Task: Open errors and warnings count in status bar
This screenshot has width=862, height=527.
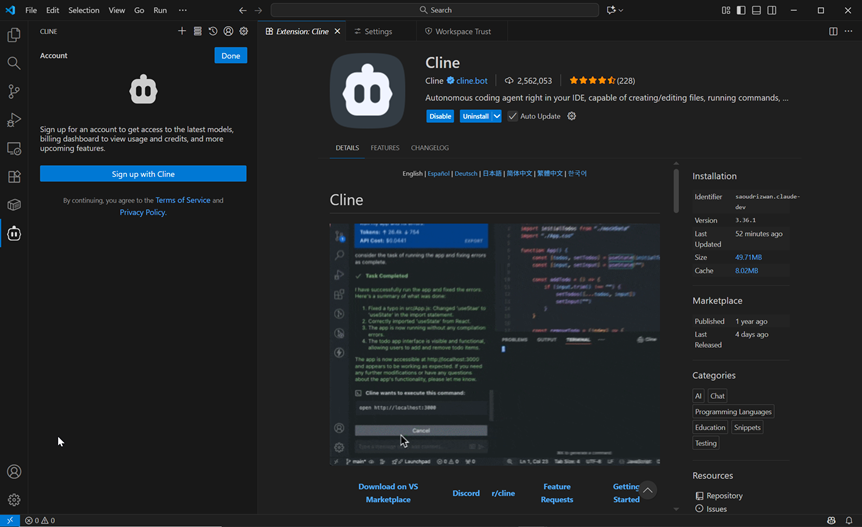Action: [x=40, y=520]
